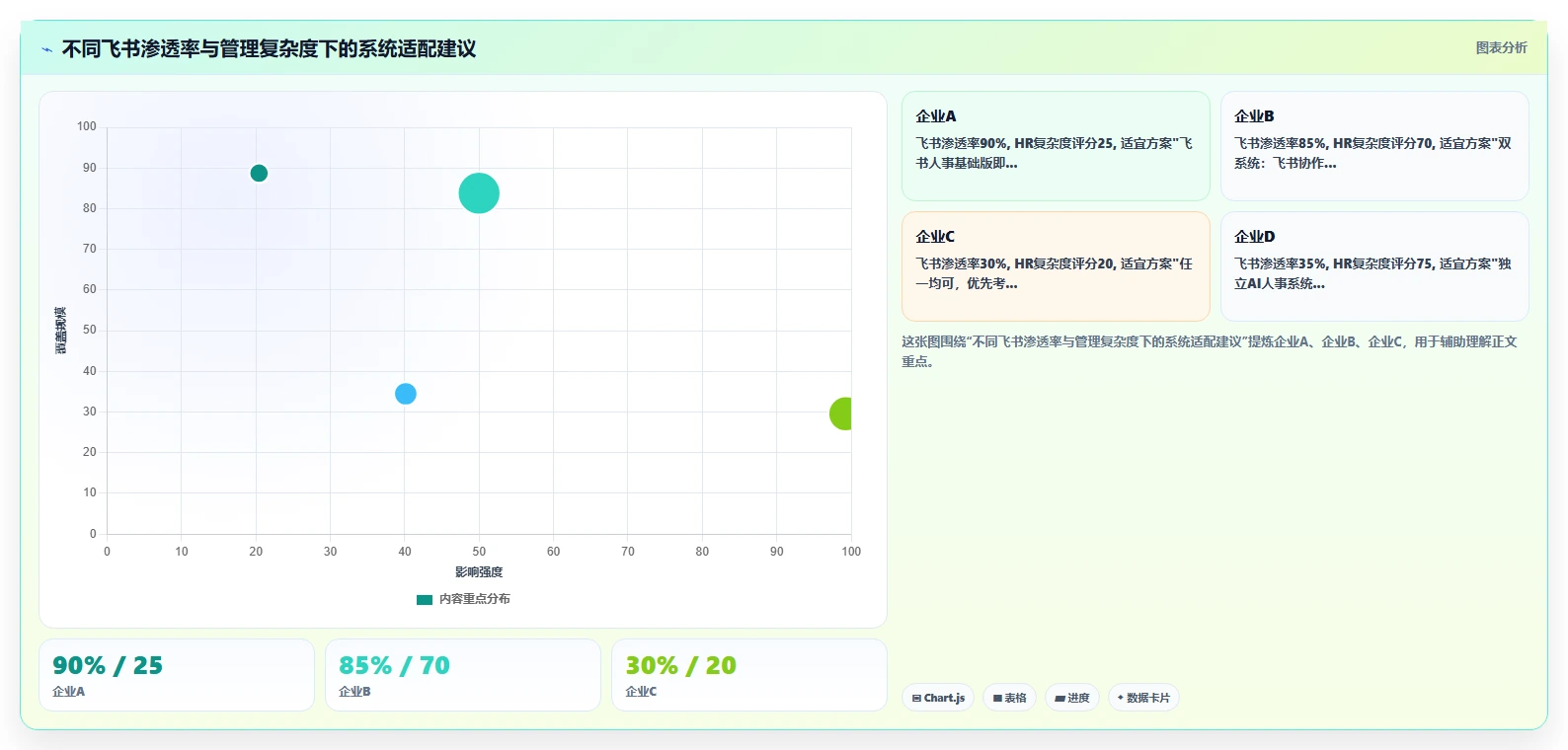Screen dimensions: 1568x750
Task: Click the Chart.js tag chip
Action: coord(938,698)
